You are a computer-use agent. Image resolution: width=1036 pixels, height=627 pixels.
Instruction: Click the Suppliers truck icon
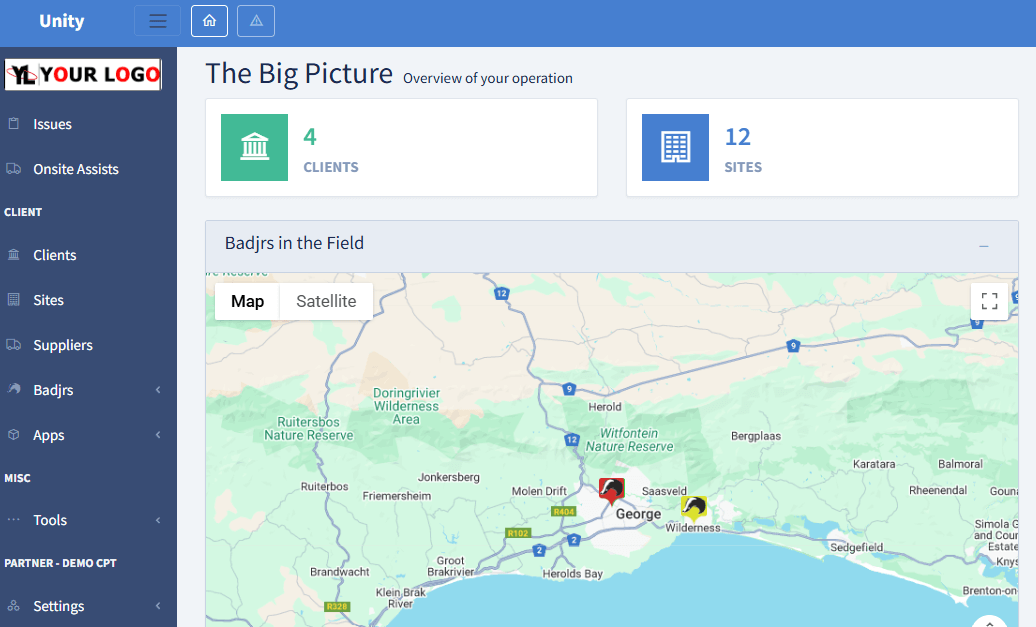[x=13, y=344]
